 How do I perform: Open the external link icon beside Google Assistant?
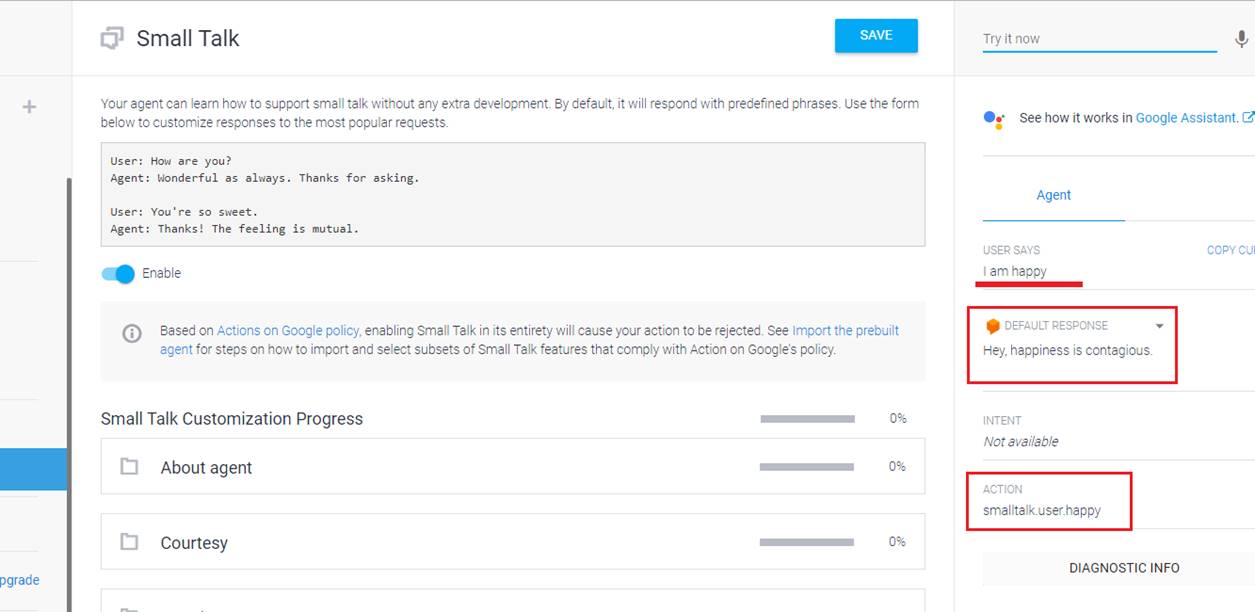click(1248, 118)
